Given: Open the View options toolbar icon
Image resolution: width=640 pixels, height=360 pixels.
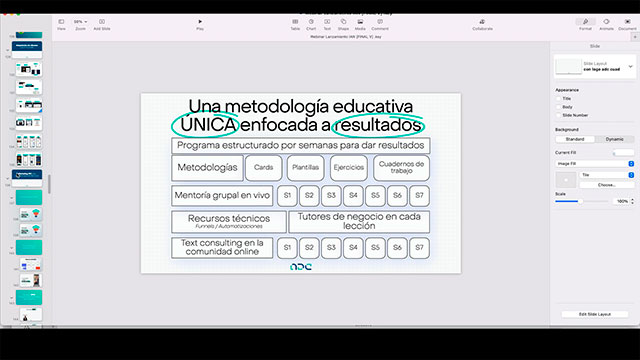Looking at the screenshot, I should (61, 24).
